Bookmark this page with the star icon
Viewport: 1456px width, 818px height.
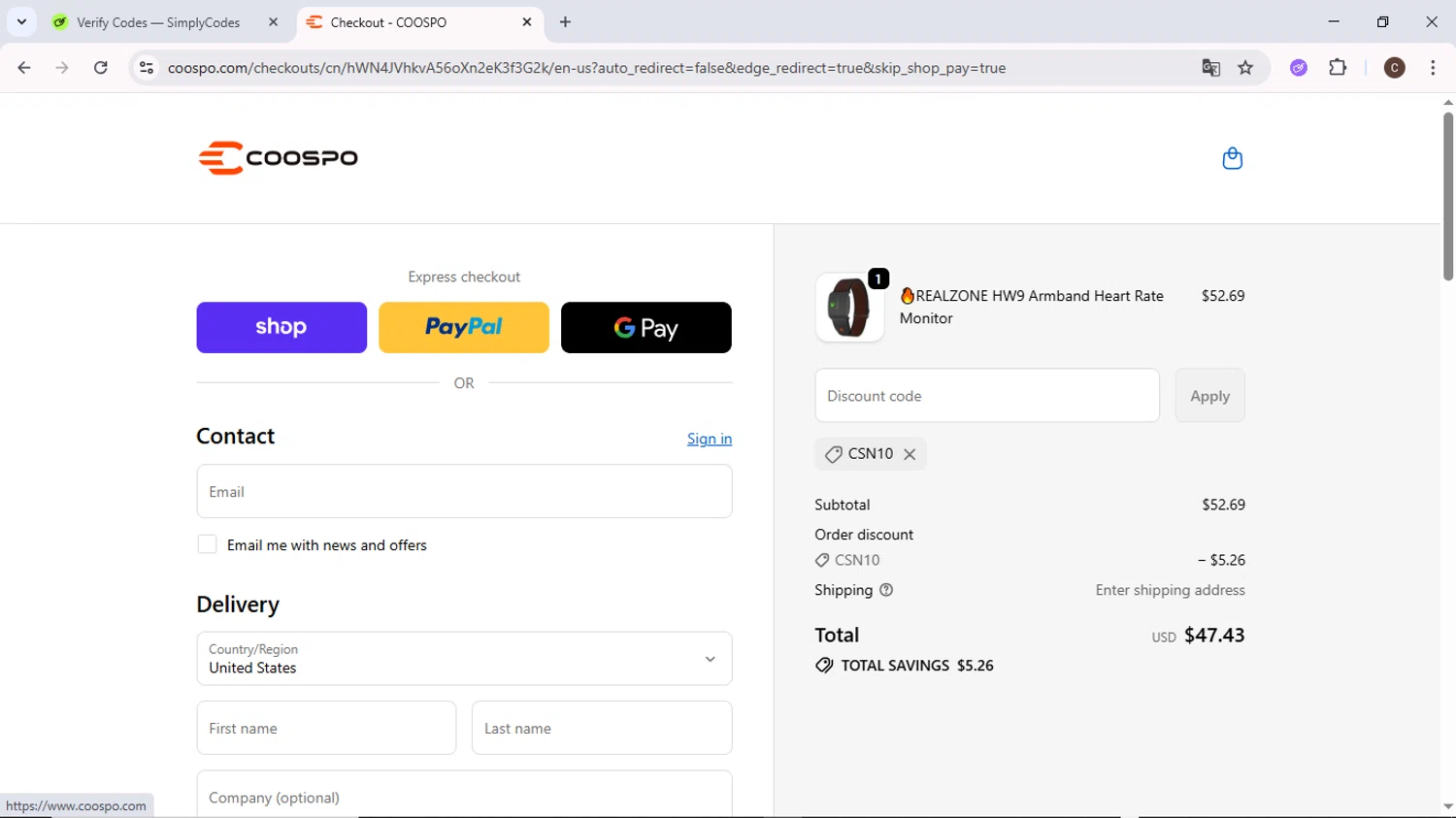click(1245, 68)
